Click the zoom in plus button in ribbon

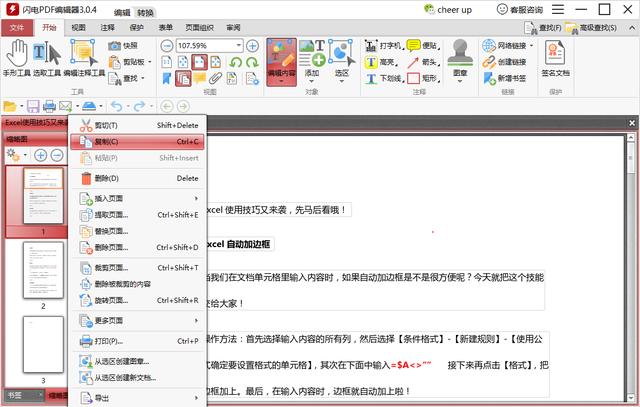[x=252, y=46]
